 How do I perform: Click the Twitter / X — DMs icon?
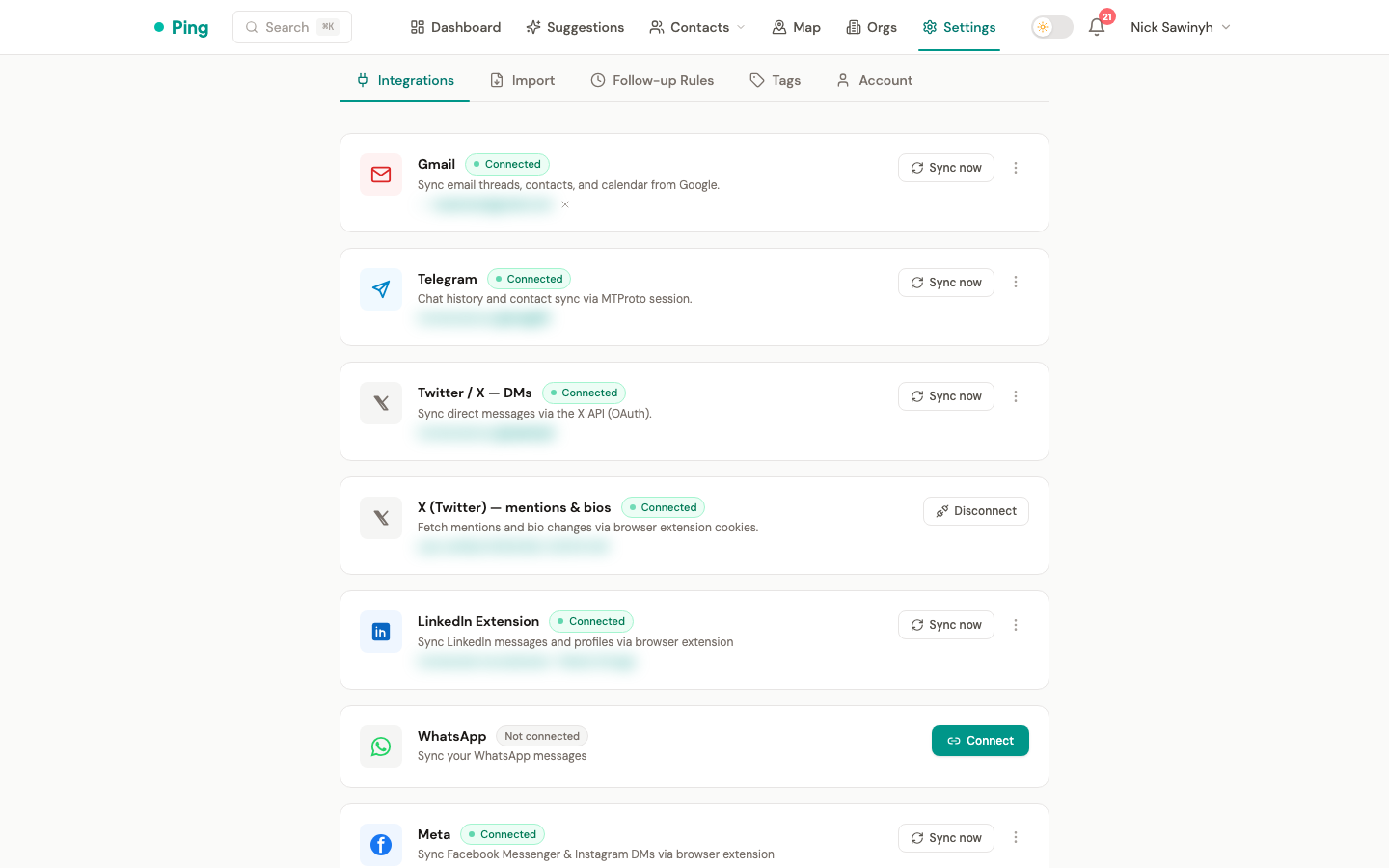click(x=381, y=403)
